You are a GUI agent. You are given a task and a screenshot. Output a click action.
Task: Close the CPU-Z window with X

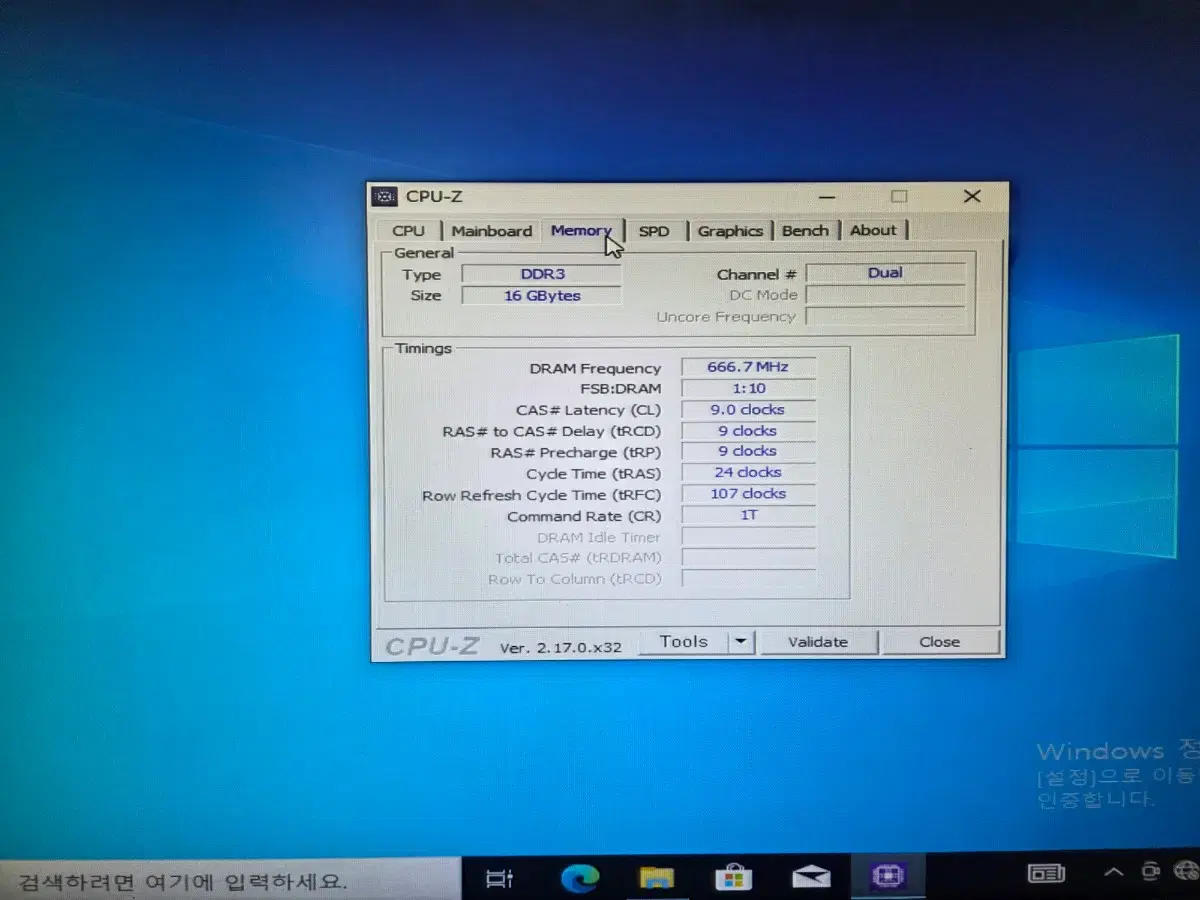point(972,197)
